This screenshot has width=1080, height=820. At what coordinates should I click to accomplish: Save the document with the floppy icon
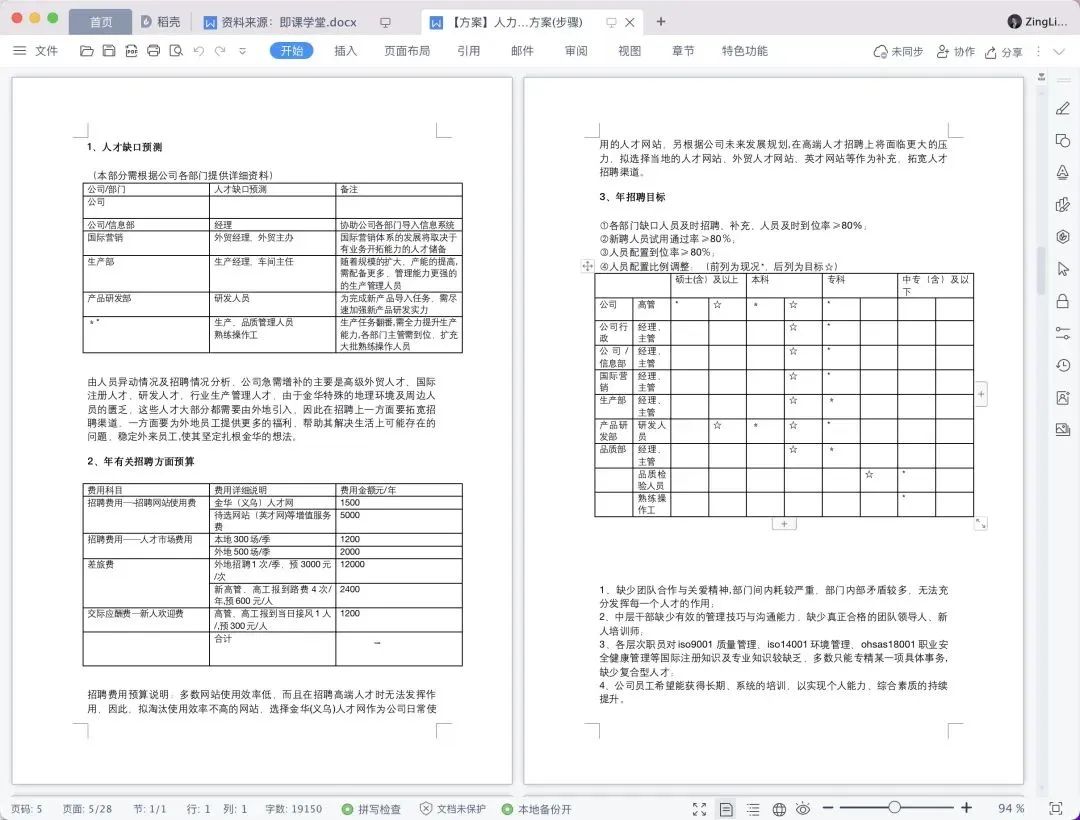[x=109, y=51]
